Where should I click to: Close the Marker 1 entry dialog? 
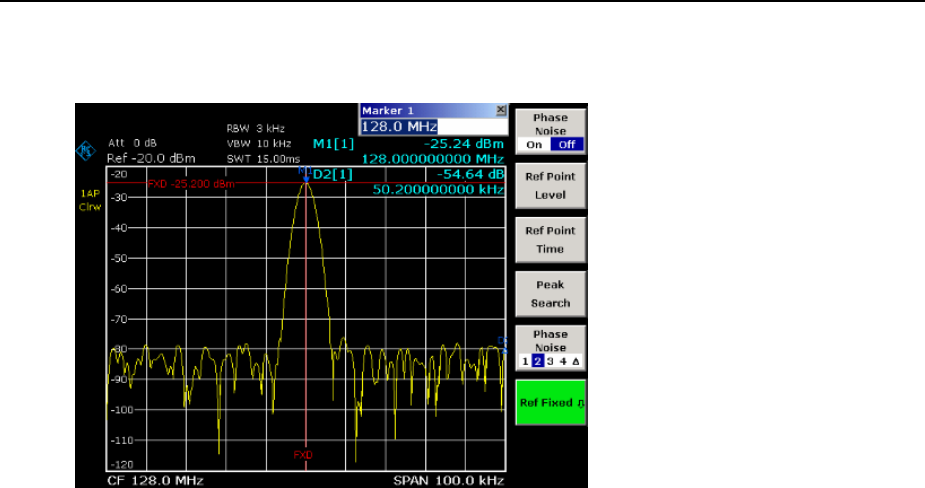501,111
